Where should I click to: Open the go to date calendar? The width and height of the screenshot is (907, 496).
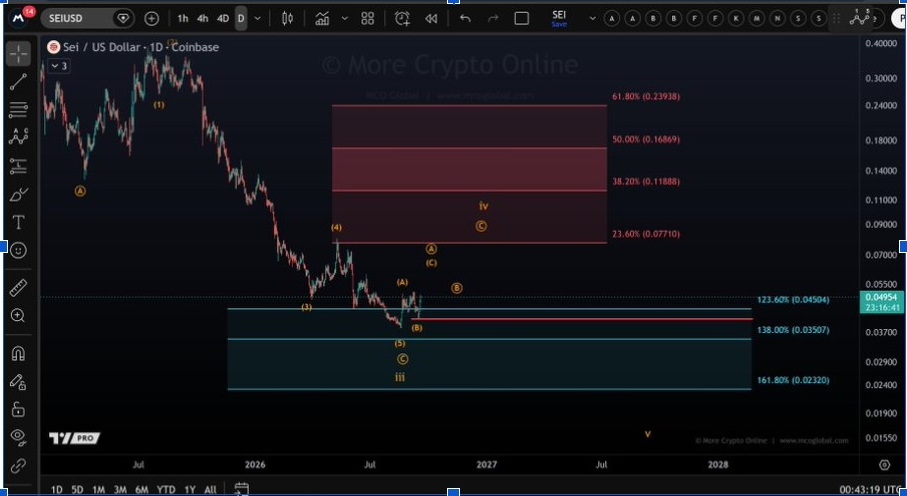click(x=242, y=489)
